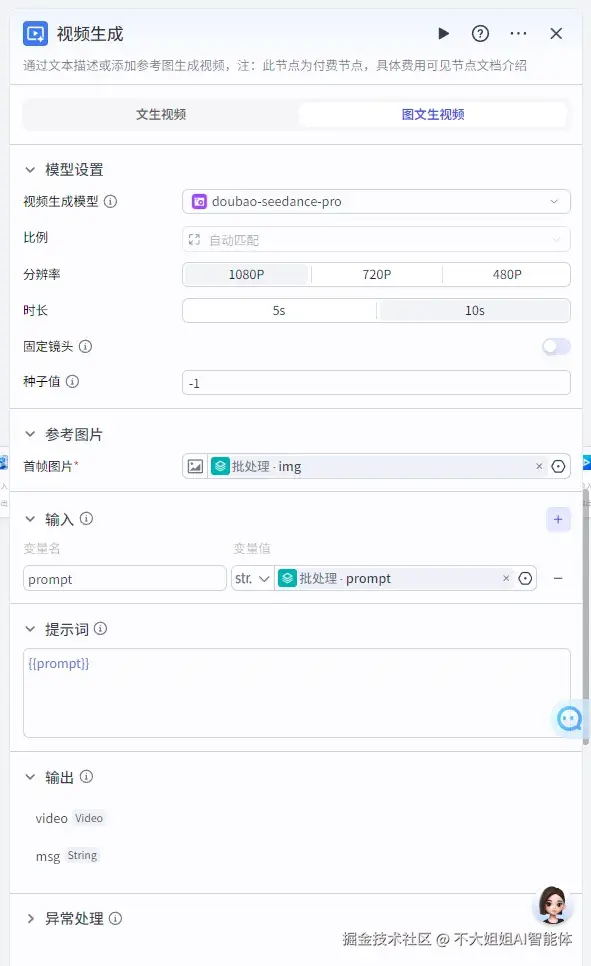Click the Video type tag
Image resolution: width=591 pixels, height=966 pixels.
coord(89,818)
